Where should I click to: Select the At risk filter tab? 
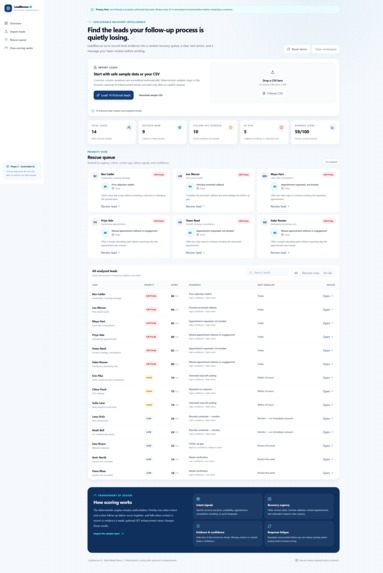point(327,273)
